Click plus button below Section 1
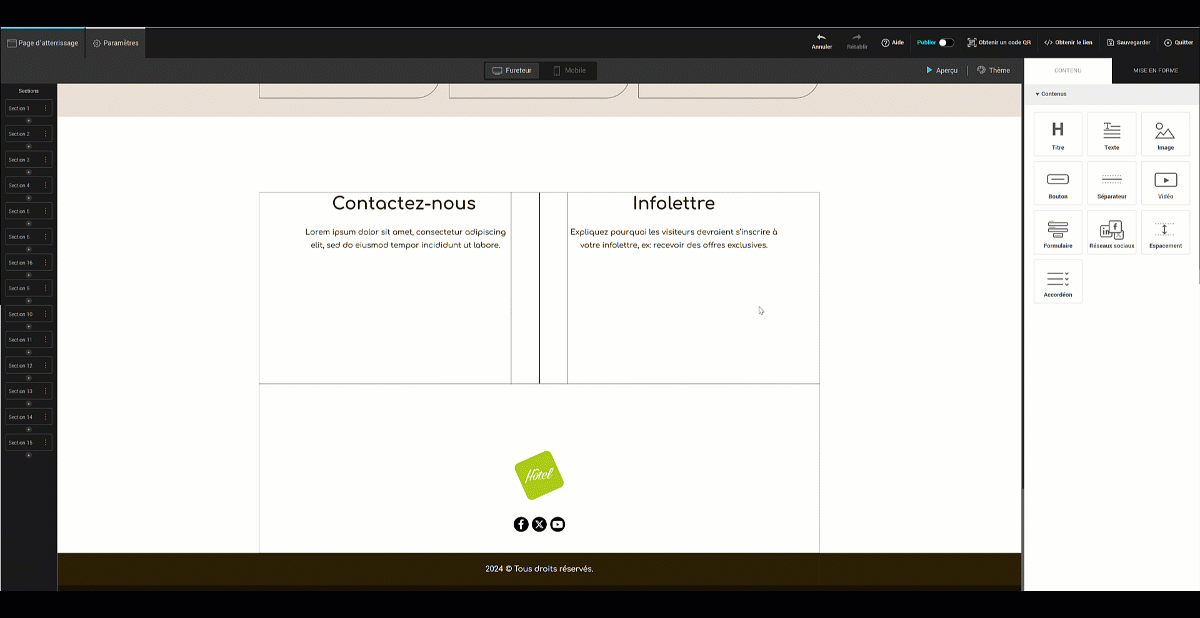This screenshot has width=1200, height=618. 28,120
